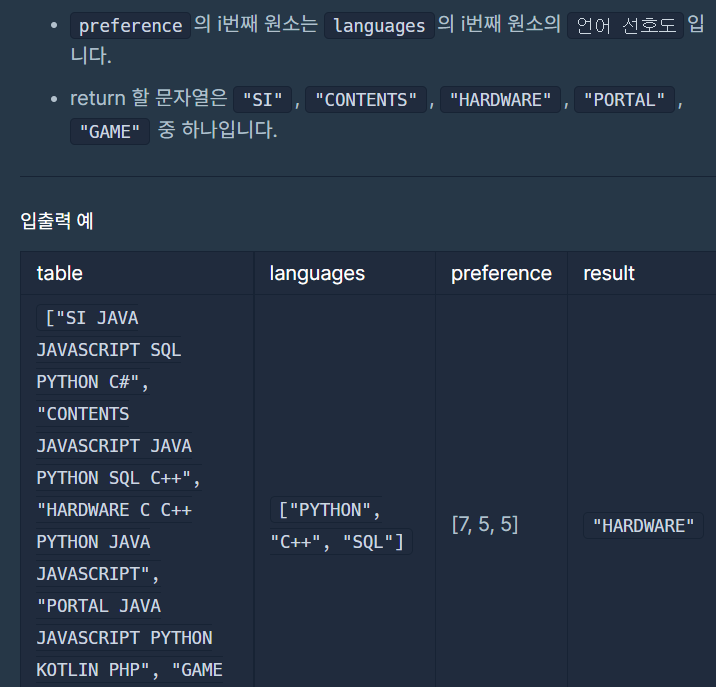Screen dimensions: 716x687
Task: Click the 'return 할 문자열은' bullet text
Action: (148, 98)
